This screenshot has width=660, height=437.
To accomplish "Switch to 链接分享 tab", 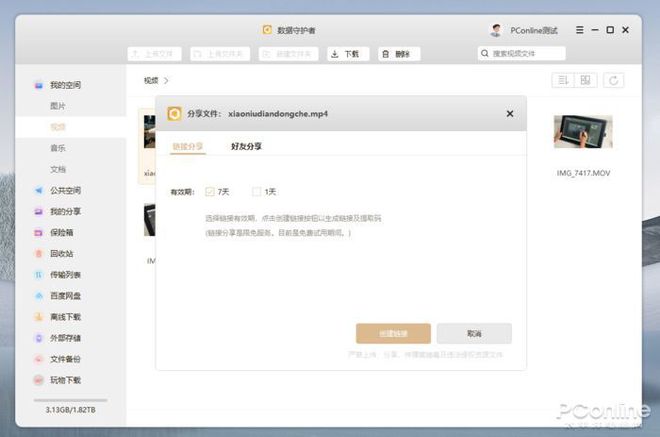I will click(188, 146).
